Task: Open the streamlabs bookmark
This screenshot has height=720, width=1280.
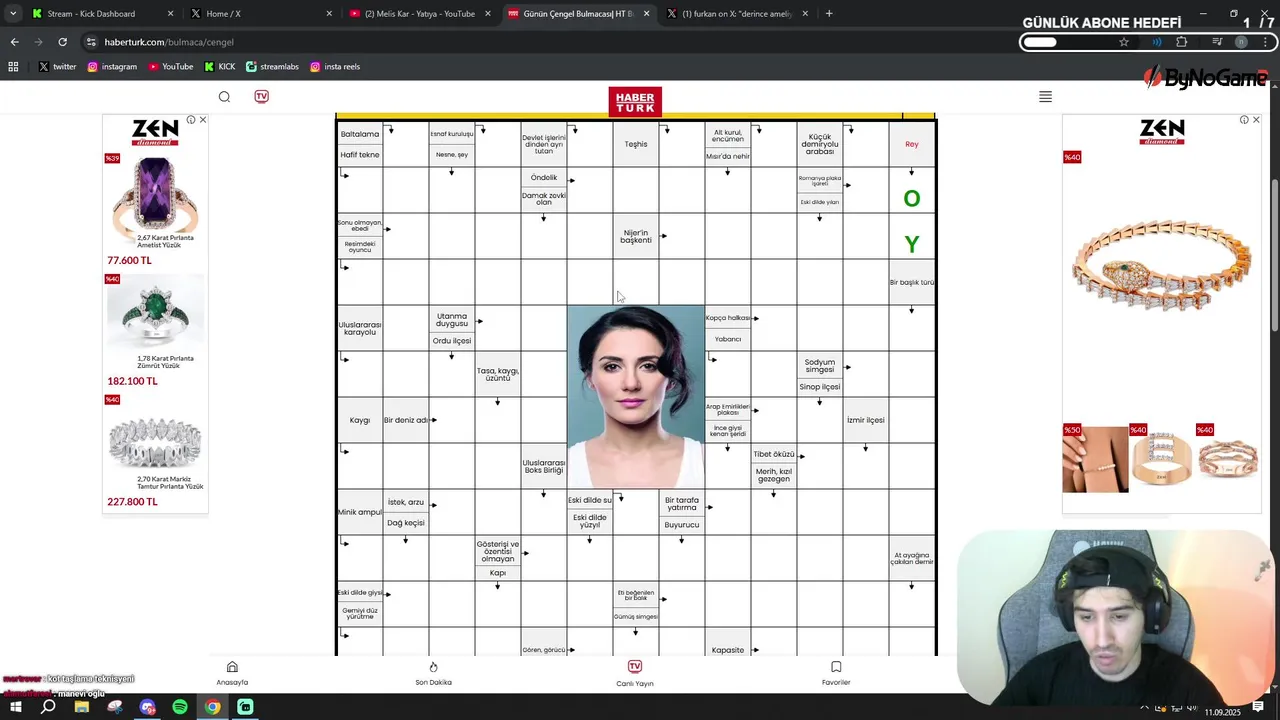Action: (272, 66)
